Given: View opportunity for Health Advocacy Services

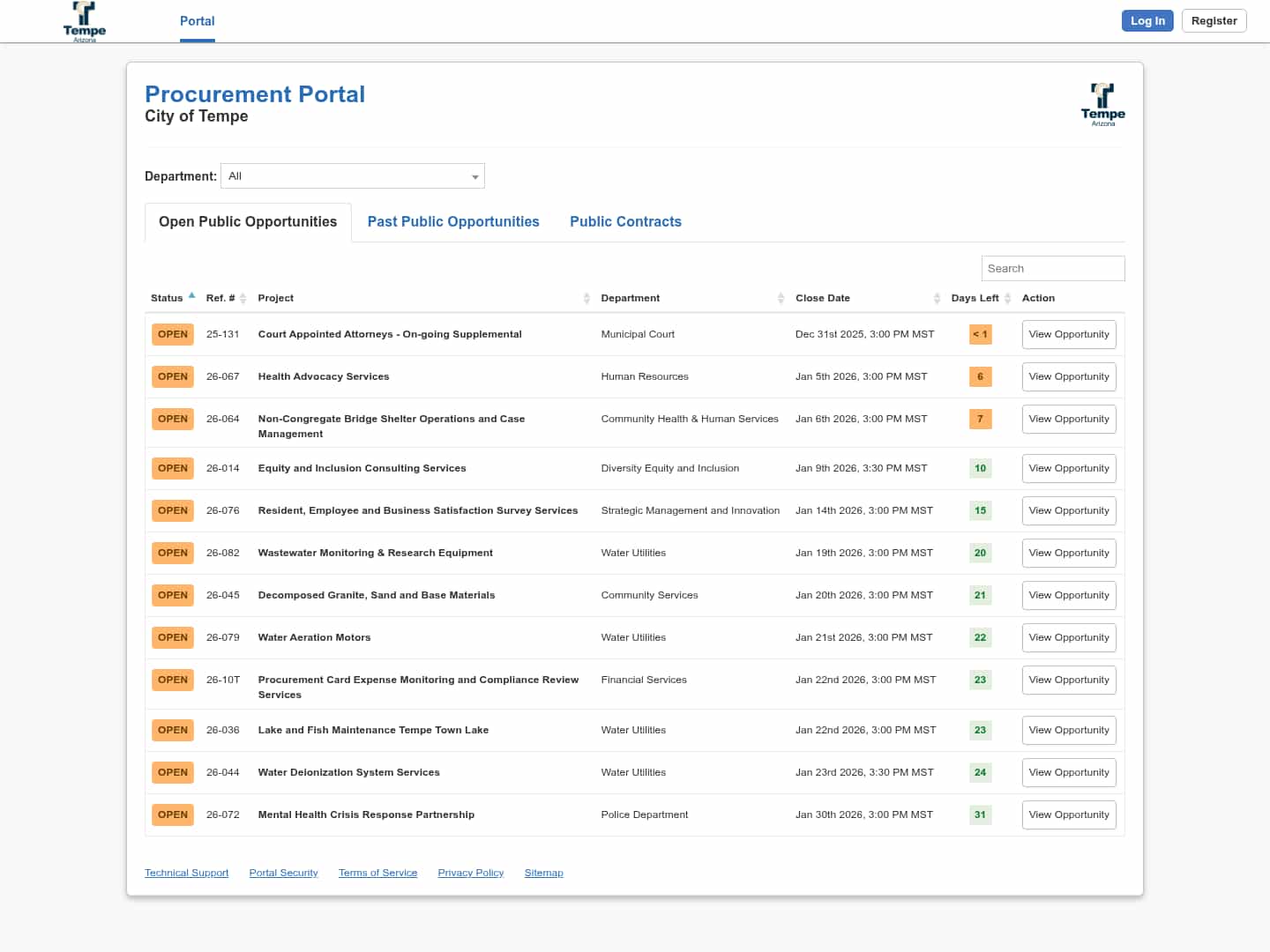Looking at the screenshot, I should (x=1069, y=377).
